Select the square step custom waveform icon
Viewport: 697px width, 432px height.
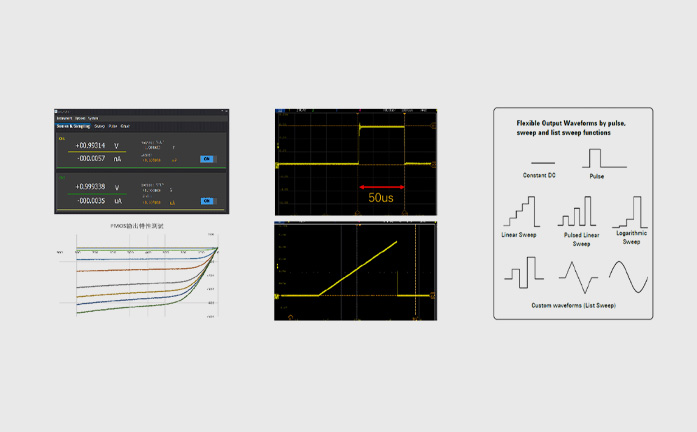tap(522, 272)
